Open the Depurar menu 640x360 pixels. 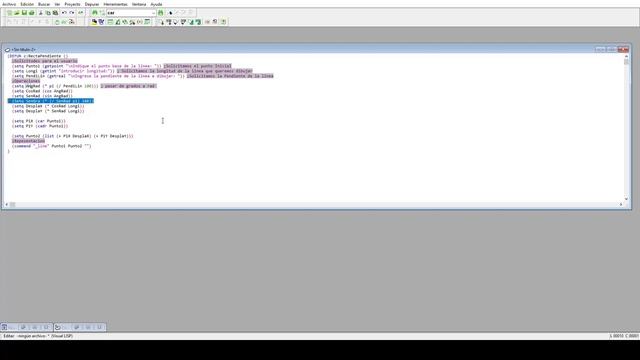click(92, 4)
